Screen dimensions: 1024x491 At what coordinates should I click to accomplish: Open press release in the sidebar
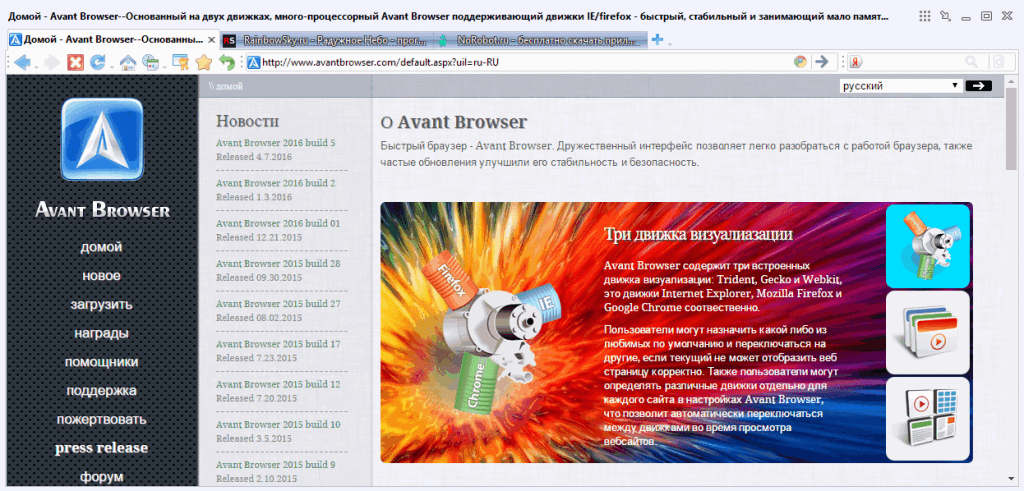pos(101,448)
